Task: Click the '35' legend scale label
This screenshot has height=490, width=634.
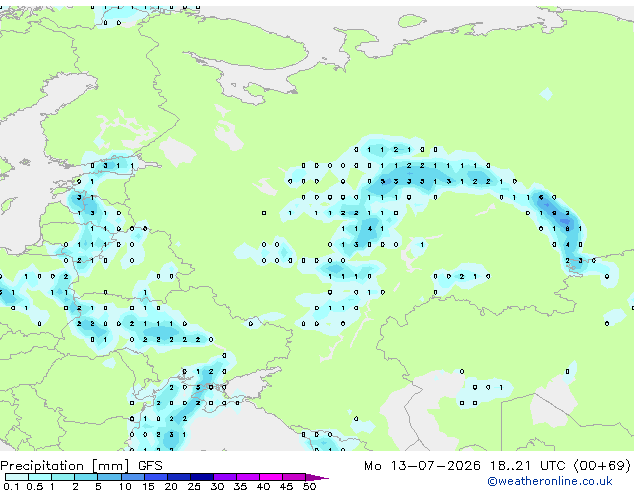Action: 240,486
